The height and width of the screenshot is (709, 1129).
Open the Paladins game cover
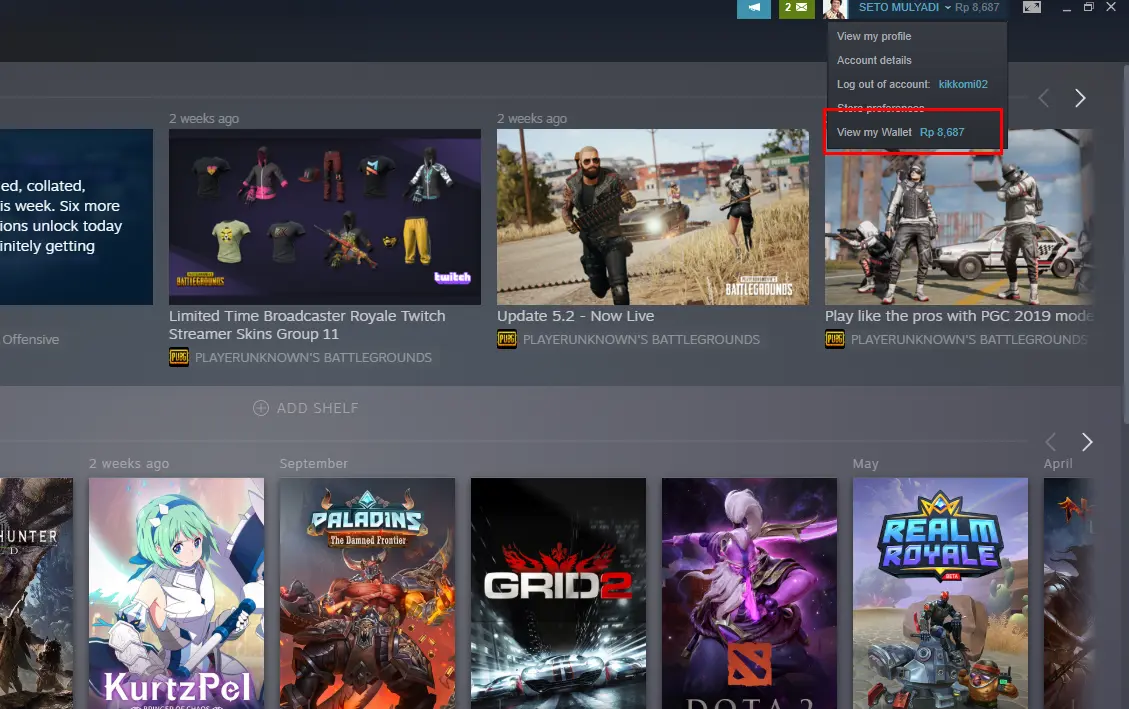[x=367, y=592]
